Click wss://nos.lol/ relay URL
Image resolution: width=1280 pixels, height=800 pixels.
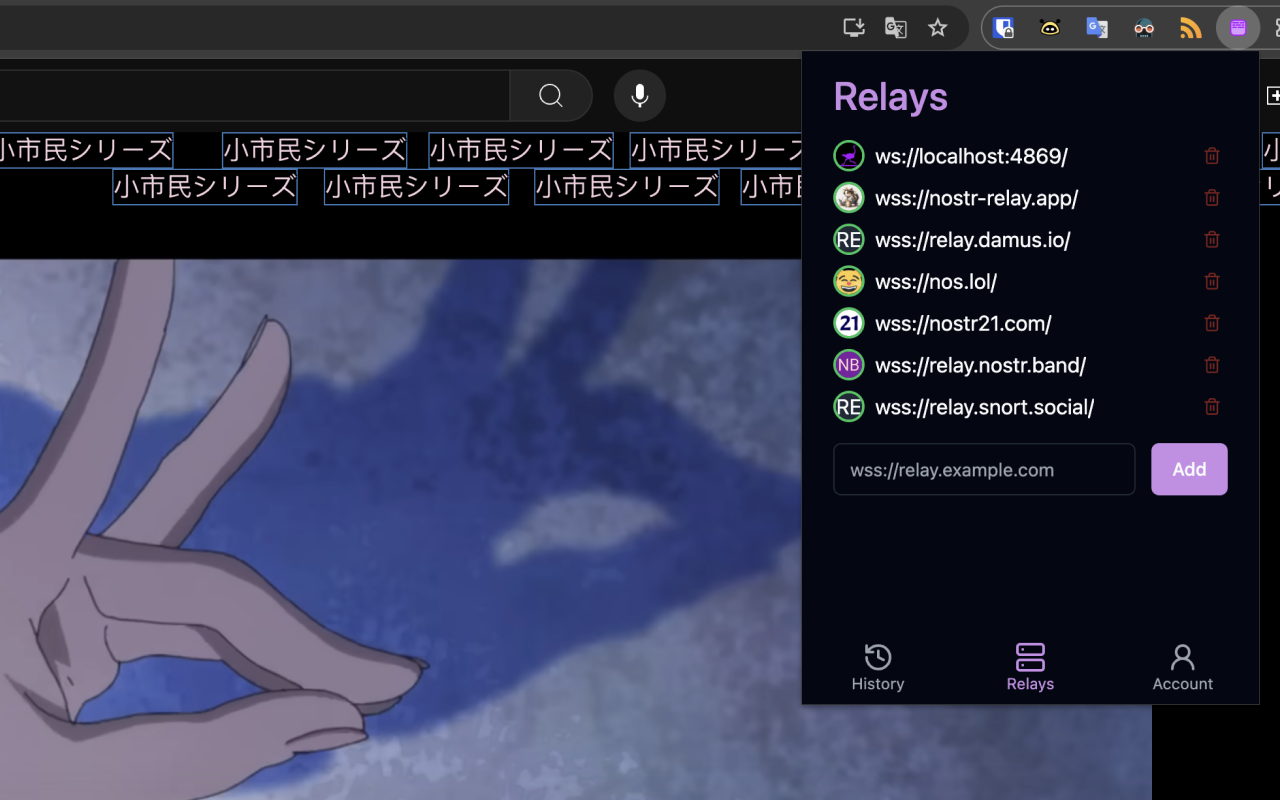(936, 282)
